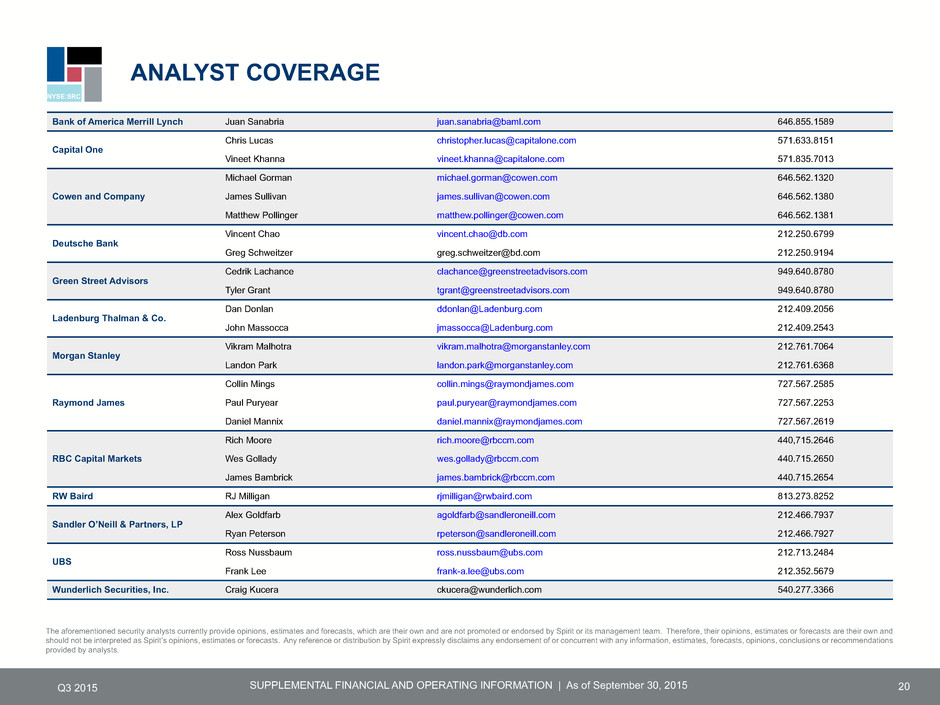Image resolution: width=940 pixels, height=705 pixels.
Task: Click analyst name Cedrik Lachance
Action: (x=260, y=272)
